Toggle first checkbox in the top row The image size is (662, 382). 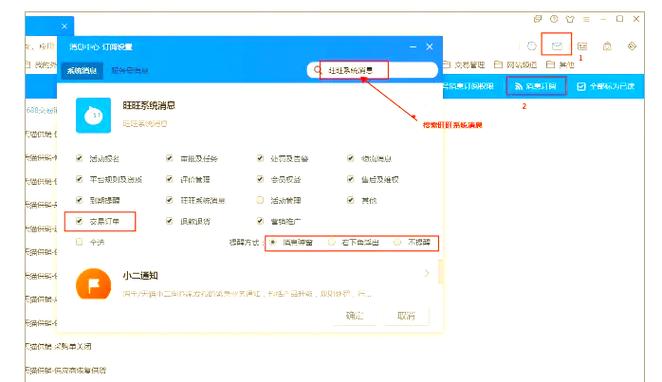79,158
